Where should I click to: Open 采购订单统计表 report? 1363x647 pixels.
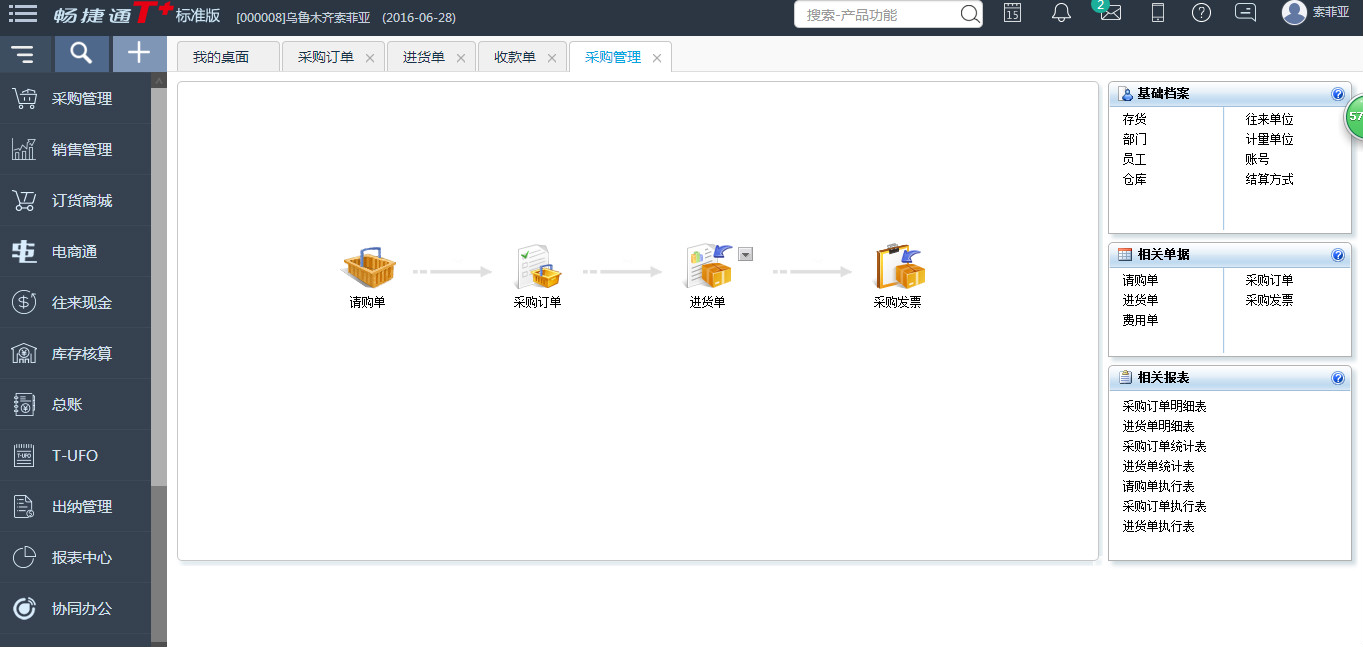pyautogui.click(x=1164, y=446)
